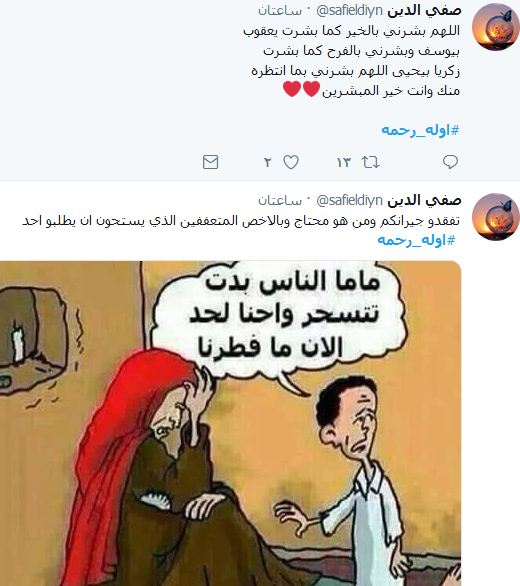Like the first tweet with heart icon
This screenshot has width=520, height=586.
[291, 162]
